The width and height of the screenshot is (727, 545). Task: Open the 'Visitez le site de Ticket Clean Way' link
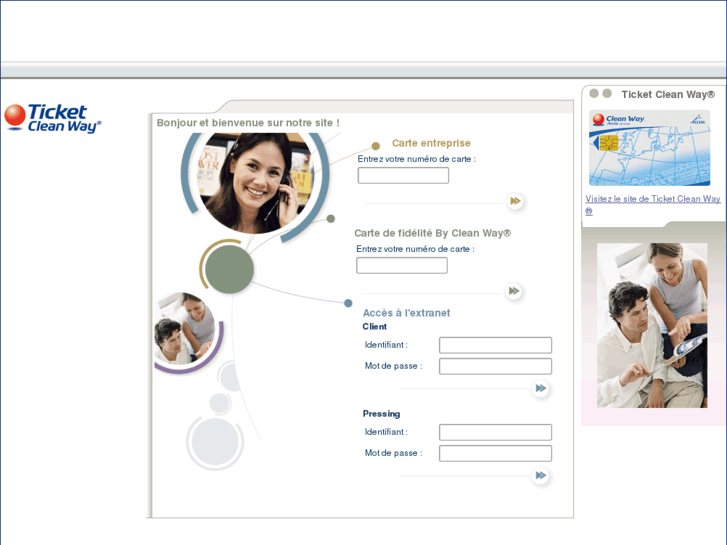pos(653,205)
